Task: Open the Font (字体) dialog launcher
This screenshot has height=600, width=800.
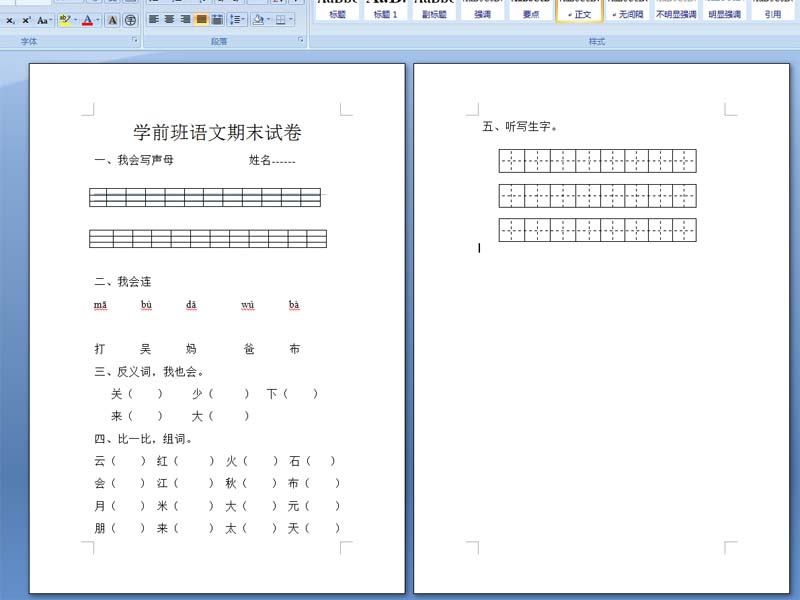Action: coord(135,40)
